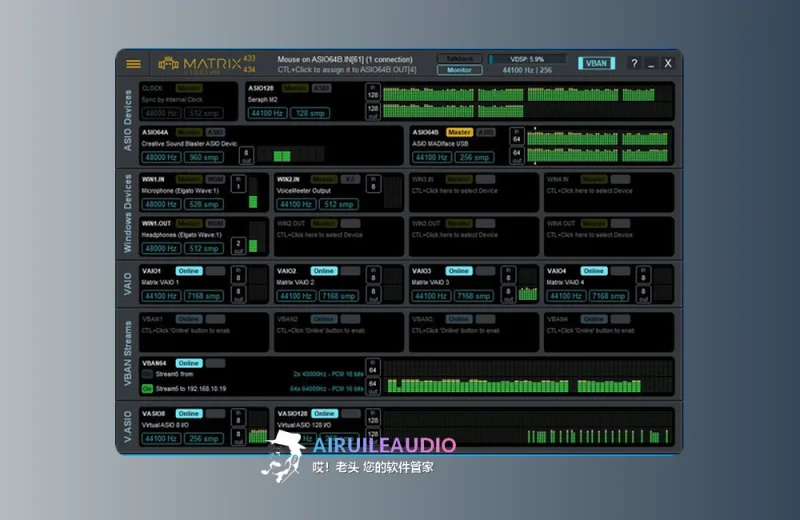The width and height of the screenshot is (800, 520).
Task: Open help with the question mark
Action: click(634, 63)
